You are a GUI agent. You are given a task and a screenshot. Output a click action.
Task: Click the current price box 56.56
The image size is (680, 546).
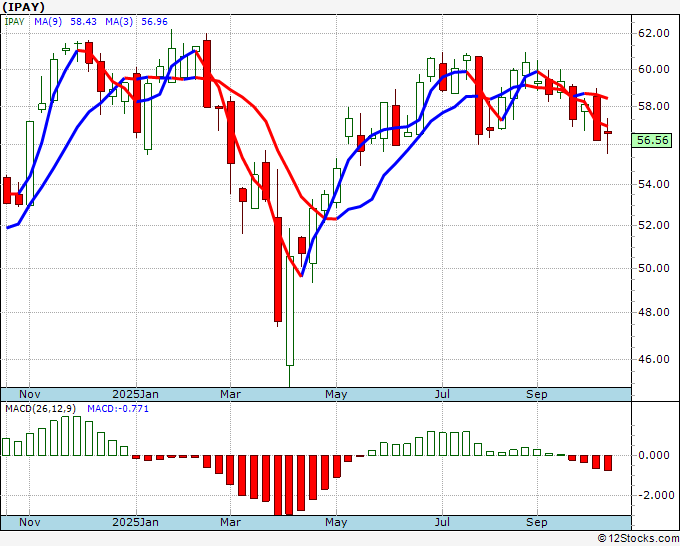(652, 141)
